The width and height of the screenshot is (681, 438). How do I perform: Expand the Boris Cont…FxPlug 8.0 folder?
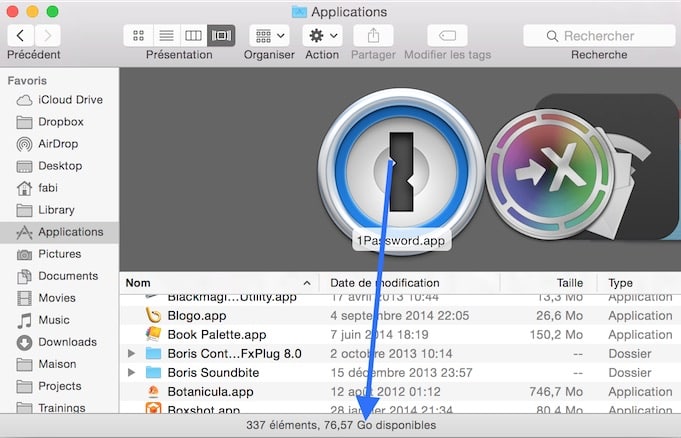point(131,354)
